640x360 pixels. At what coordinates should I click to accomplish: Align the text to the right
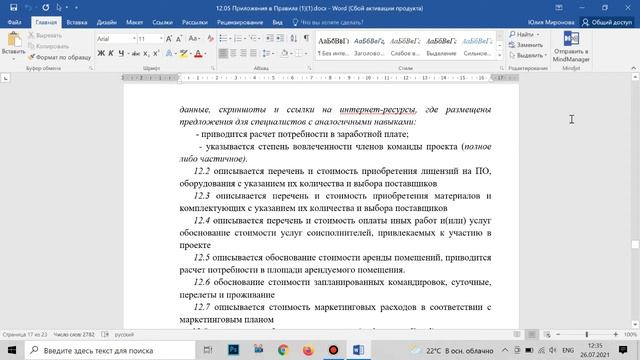(x=243, y=53)
